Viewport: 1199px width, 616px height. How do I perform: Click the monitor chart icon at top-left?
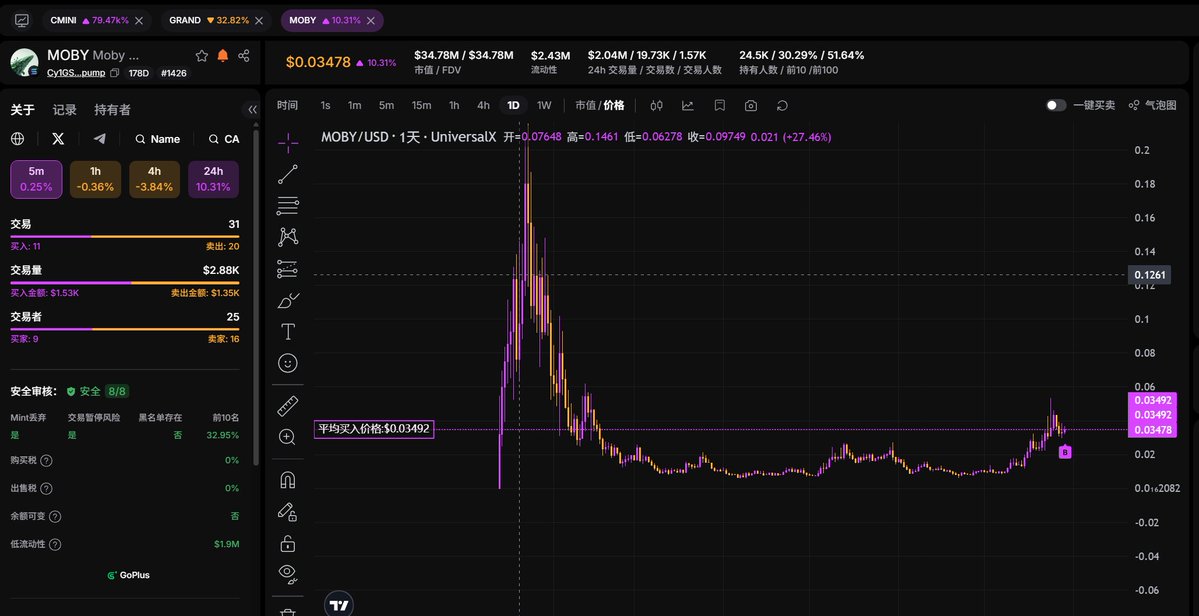tap(21, 21)
